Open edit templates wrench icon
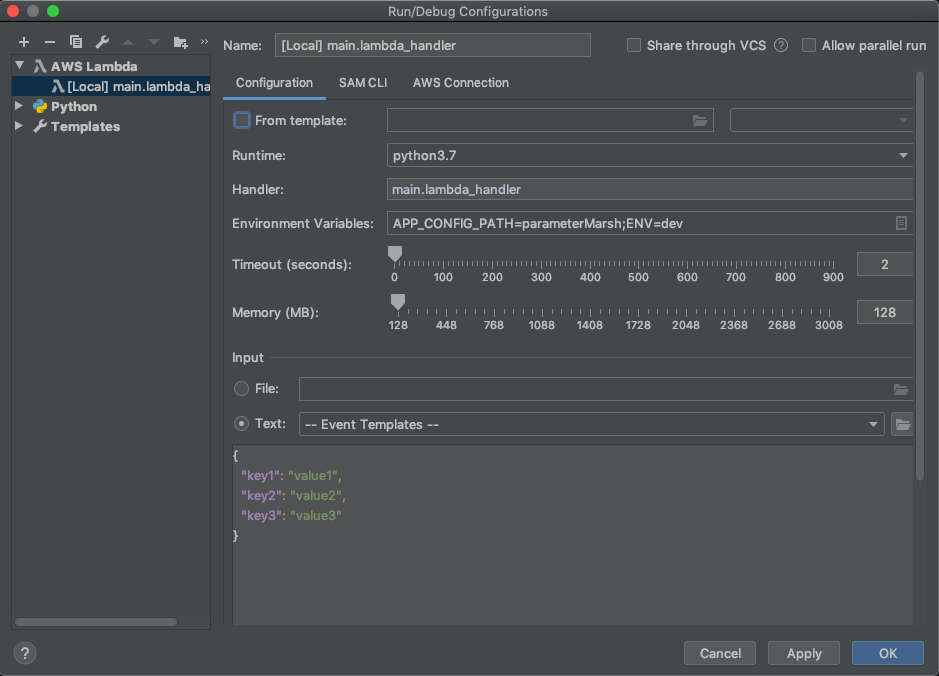The height and width of the screenshot is (676, 939). click(102, 42)
